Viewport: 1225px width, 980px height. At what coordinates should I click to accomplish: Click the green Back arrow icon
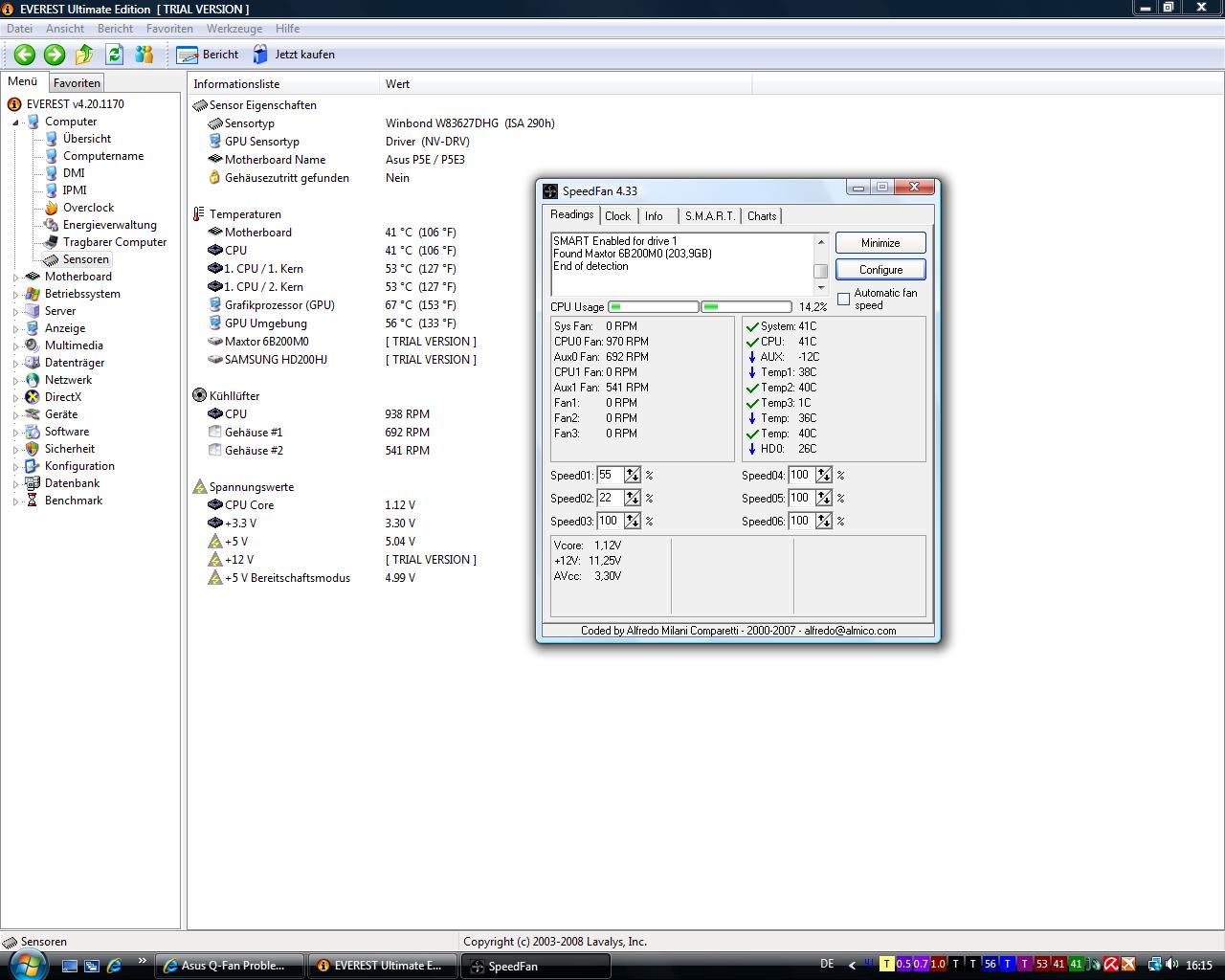pyautogui.click(x=25, y=55)
